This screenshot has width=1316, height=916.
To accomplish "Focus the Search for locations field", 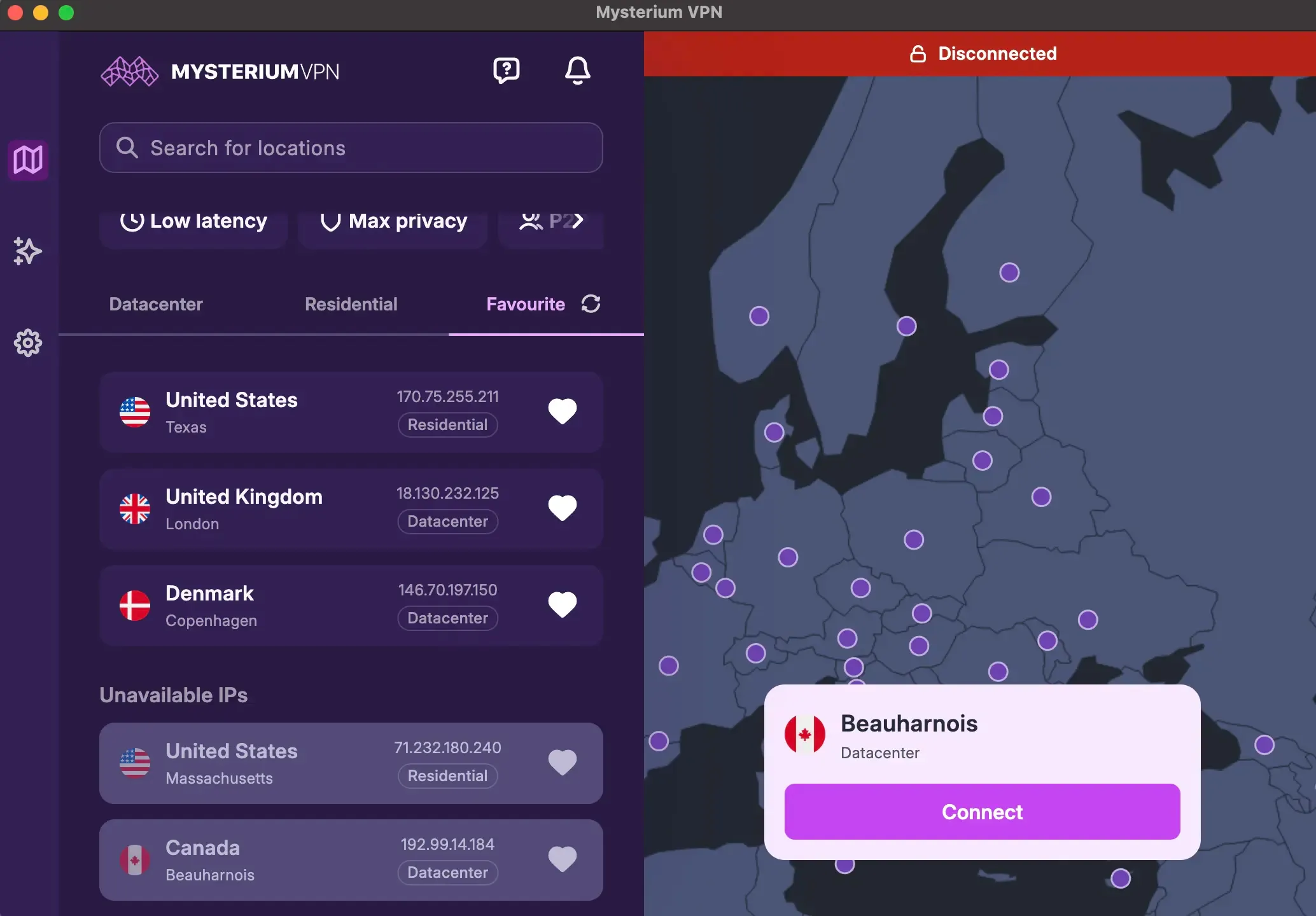I will [351, 148].
